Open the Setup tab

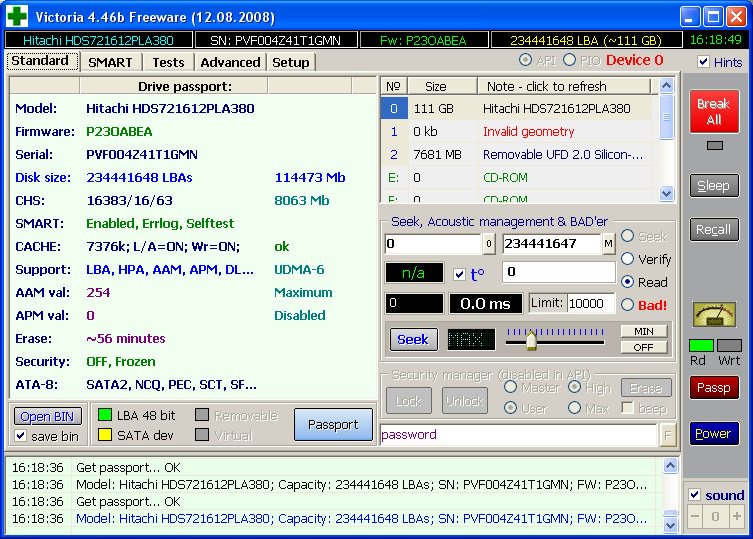(291, 62)
